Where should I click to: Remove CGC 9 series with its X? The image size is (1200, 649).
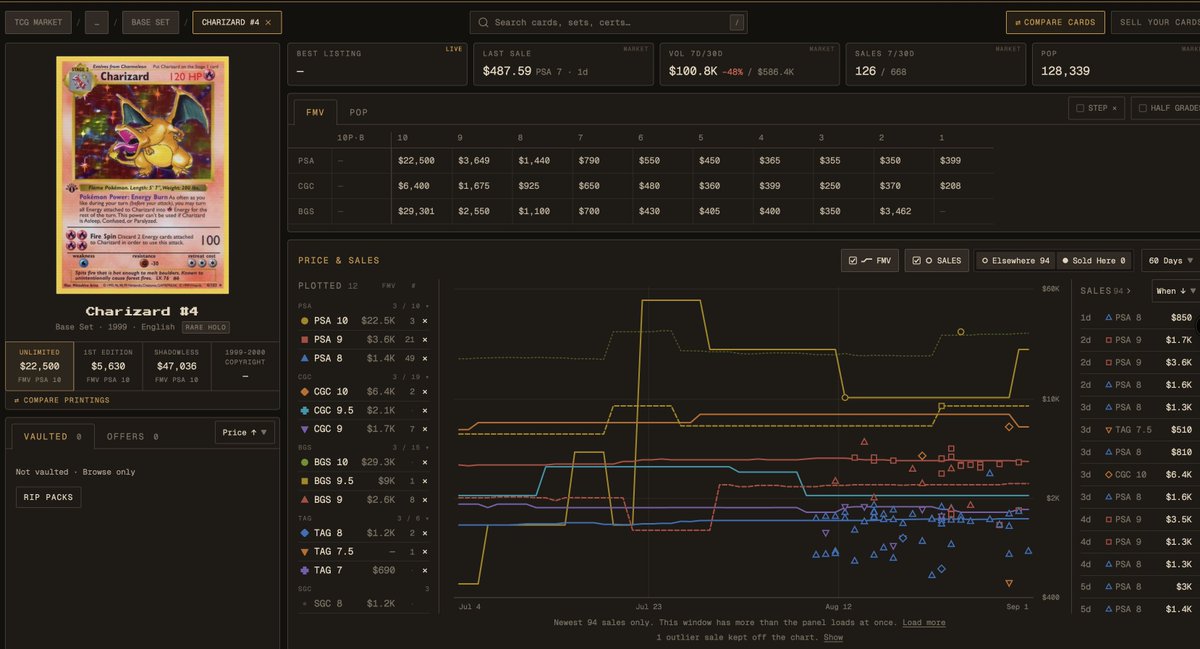(x=424, y=428)
